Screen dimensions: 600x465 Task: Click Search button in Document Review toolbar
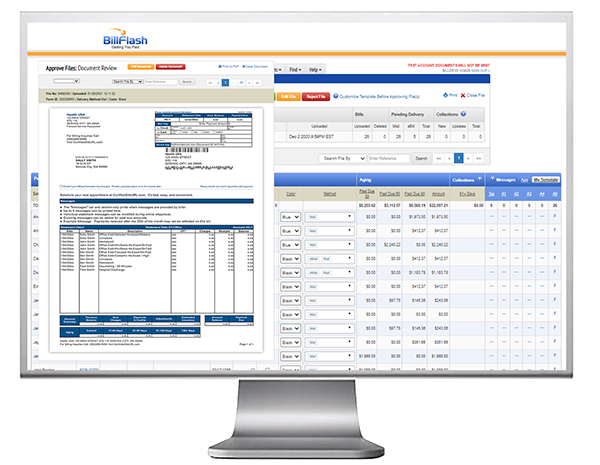pos(187,82)
